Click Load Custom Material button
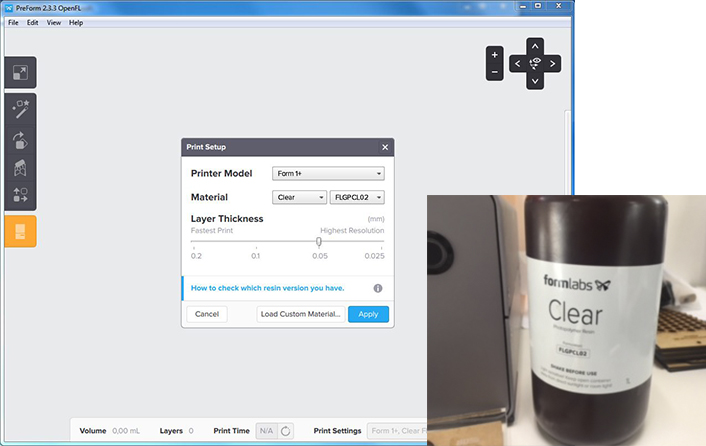Image resolution: width=706 pixels, height=446 pixels. click(300, 314)
